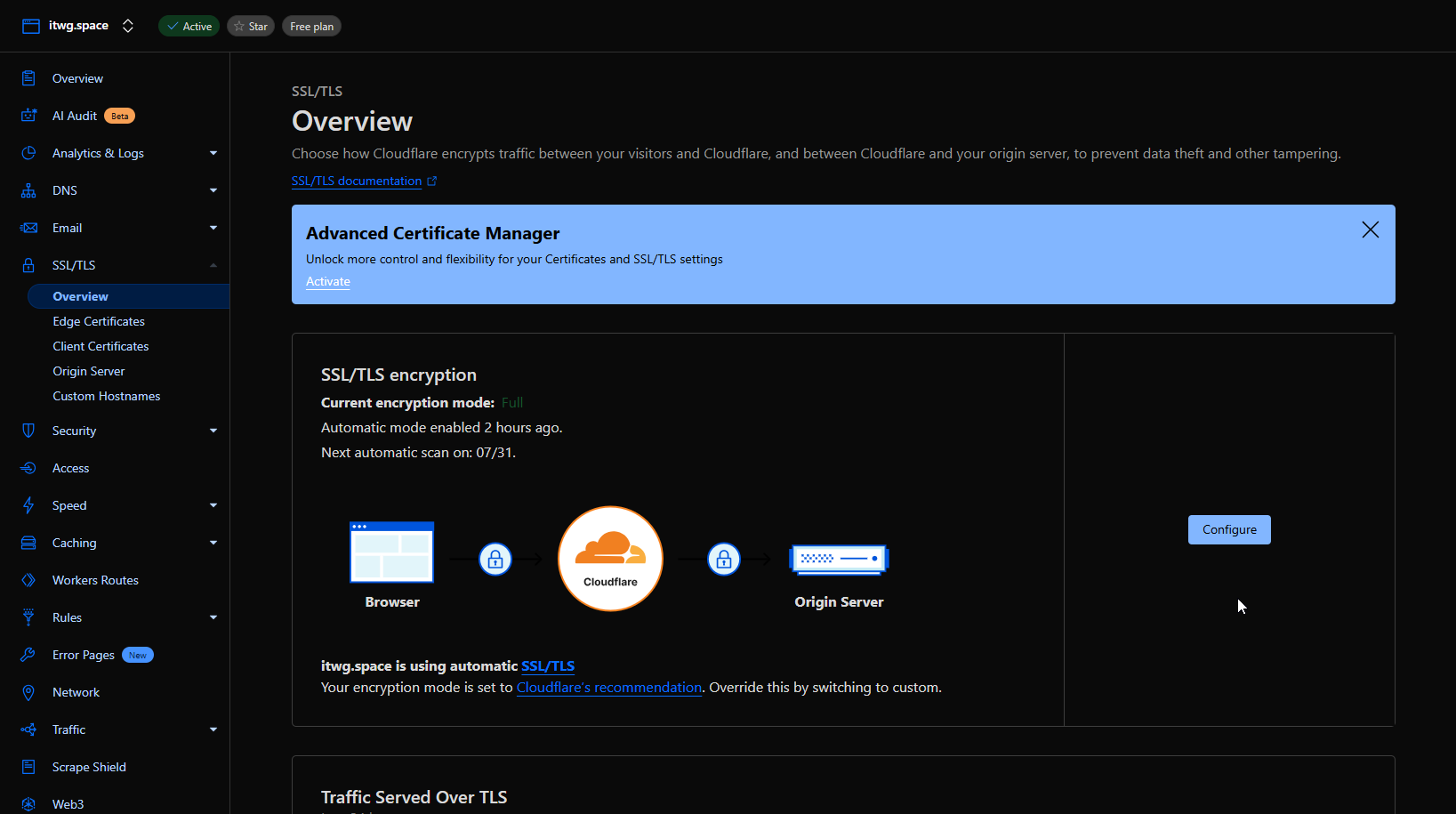Click the lock icon between Browser and Cloudflare
Screen dimensions: 1456x814
tap(495, 560)
